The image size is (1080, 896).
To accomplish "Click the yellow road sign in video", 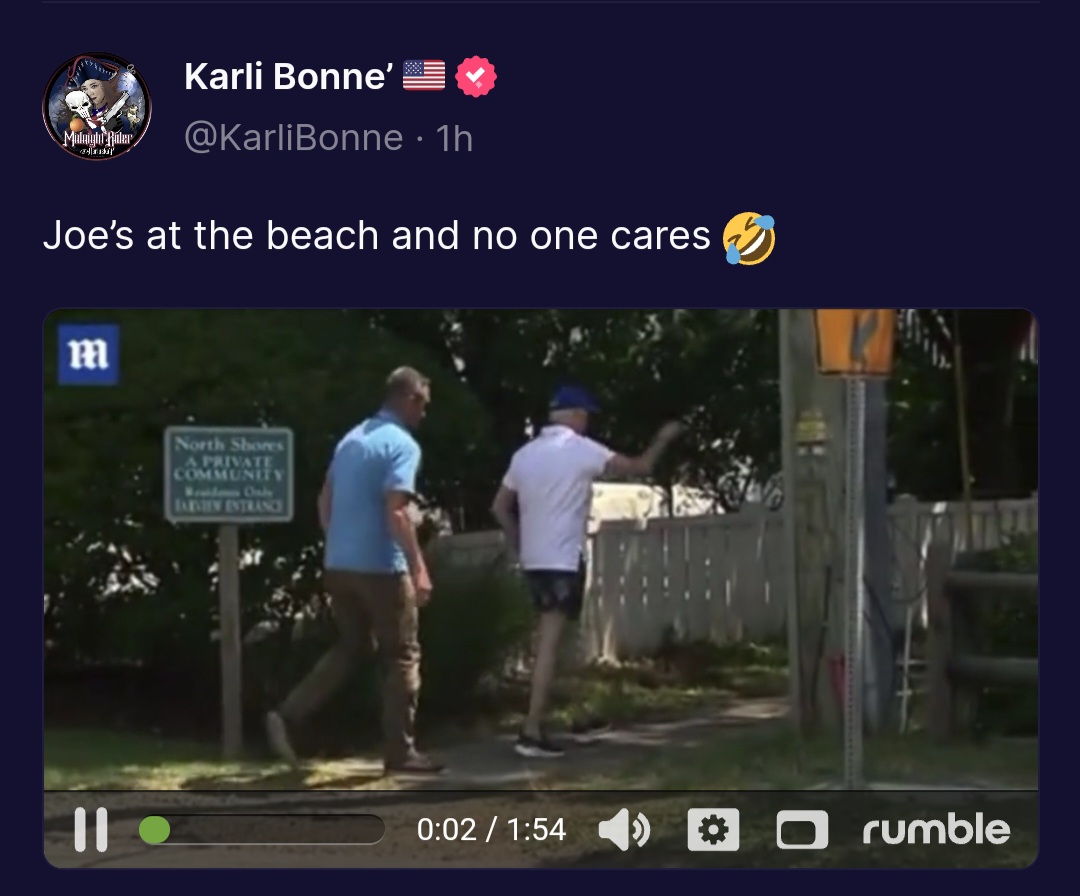I will pyautogui.click(x=855, y=342).
